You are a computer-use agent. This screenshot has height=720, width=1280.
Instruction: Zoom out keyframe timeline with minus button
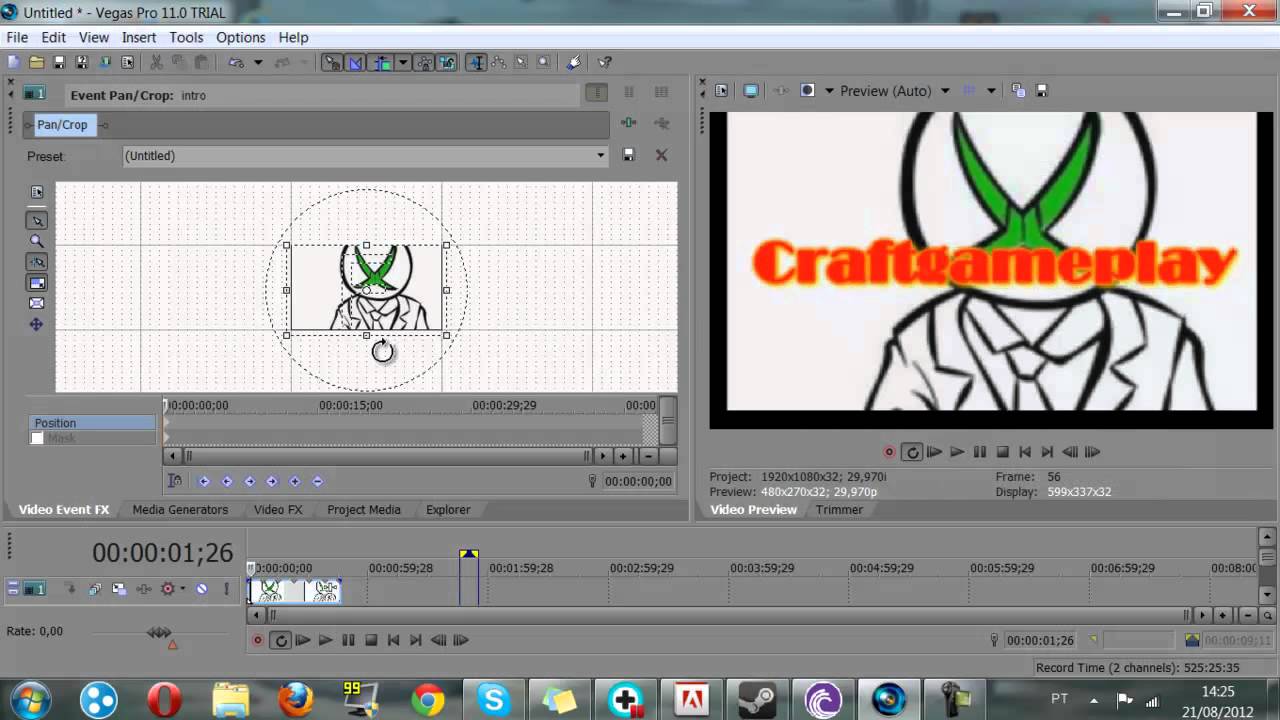click(x=648, y=456)
